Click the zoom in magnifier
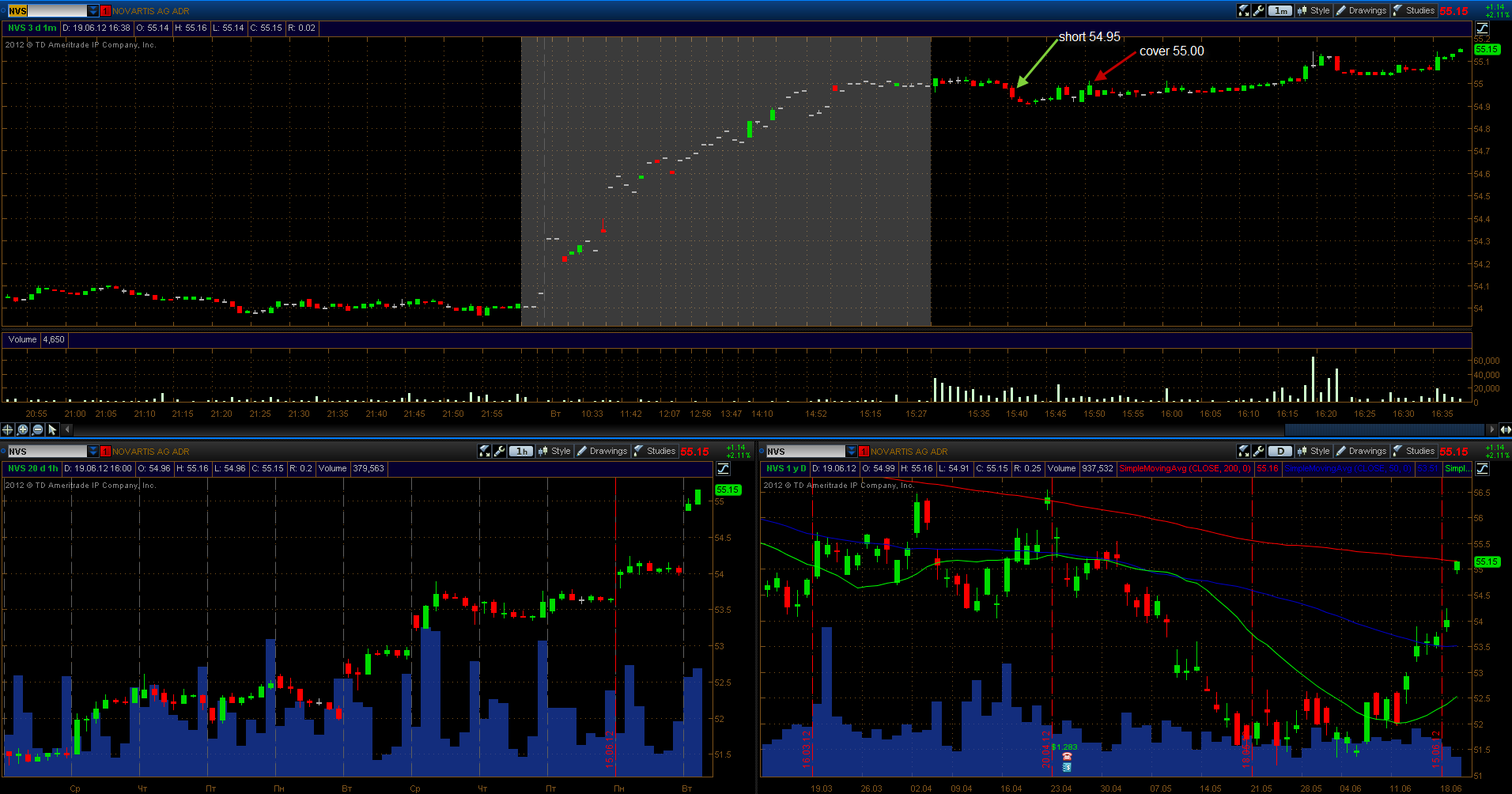This screenshot has height=794, width=1512. tap(22, 429)
